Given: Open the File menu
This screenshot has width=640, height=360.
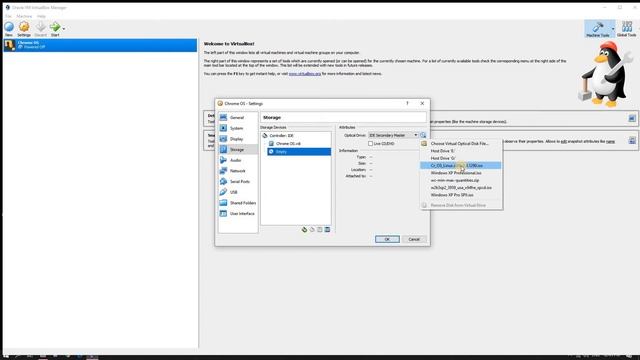Looking at the screenshot, I should (x=8, y=16).
